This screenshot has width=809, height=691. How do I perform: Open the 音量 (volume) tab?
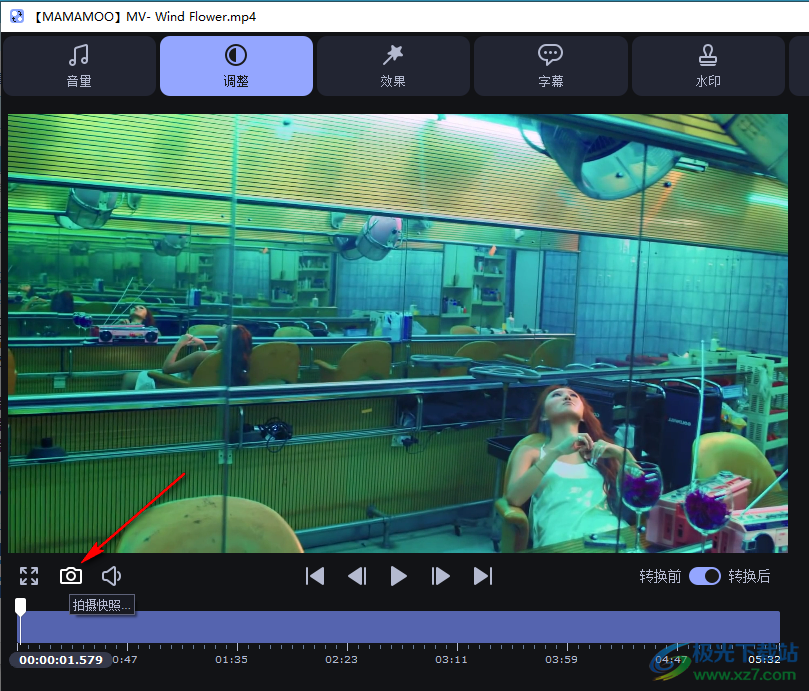coord(79,66)
